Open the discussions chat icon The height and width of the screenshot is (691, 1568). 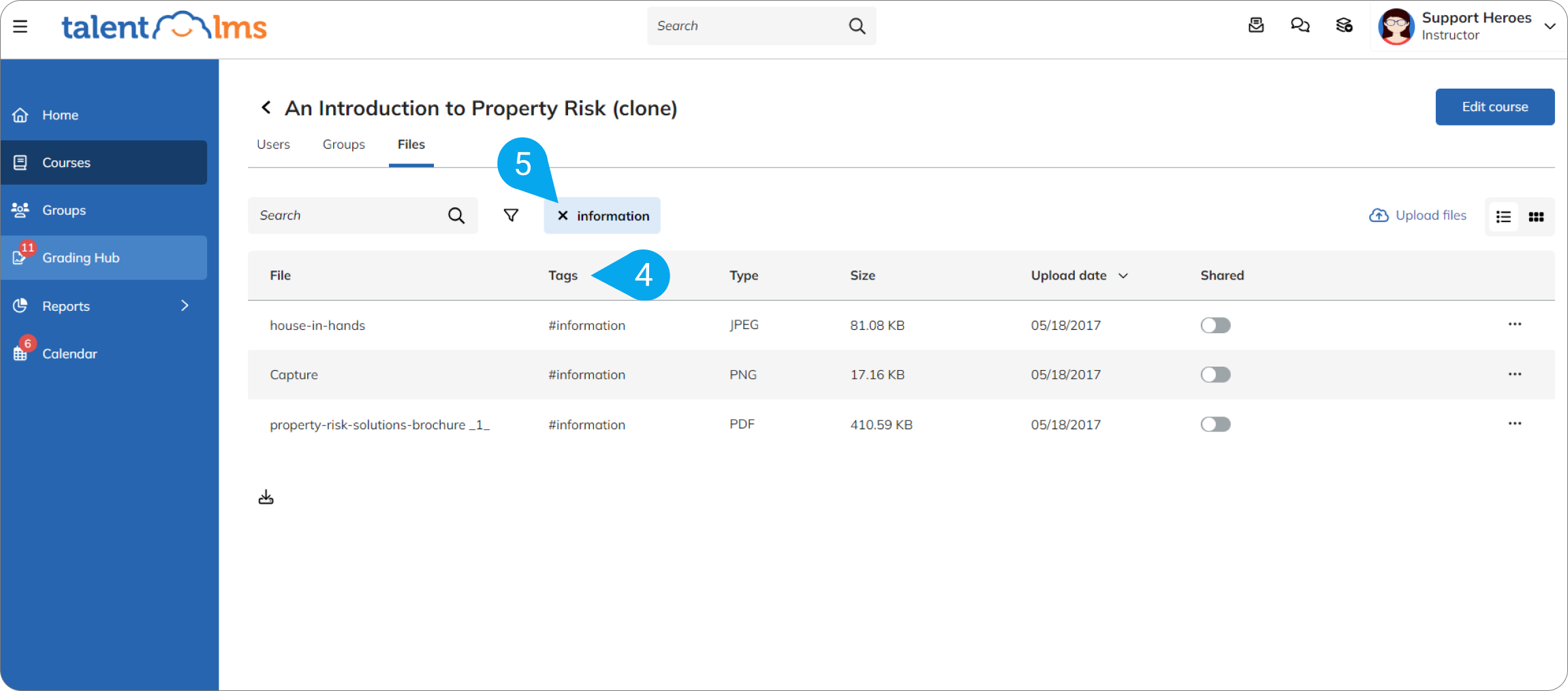tap(1300, 26)
